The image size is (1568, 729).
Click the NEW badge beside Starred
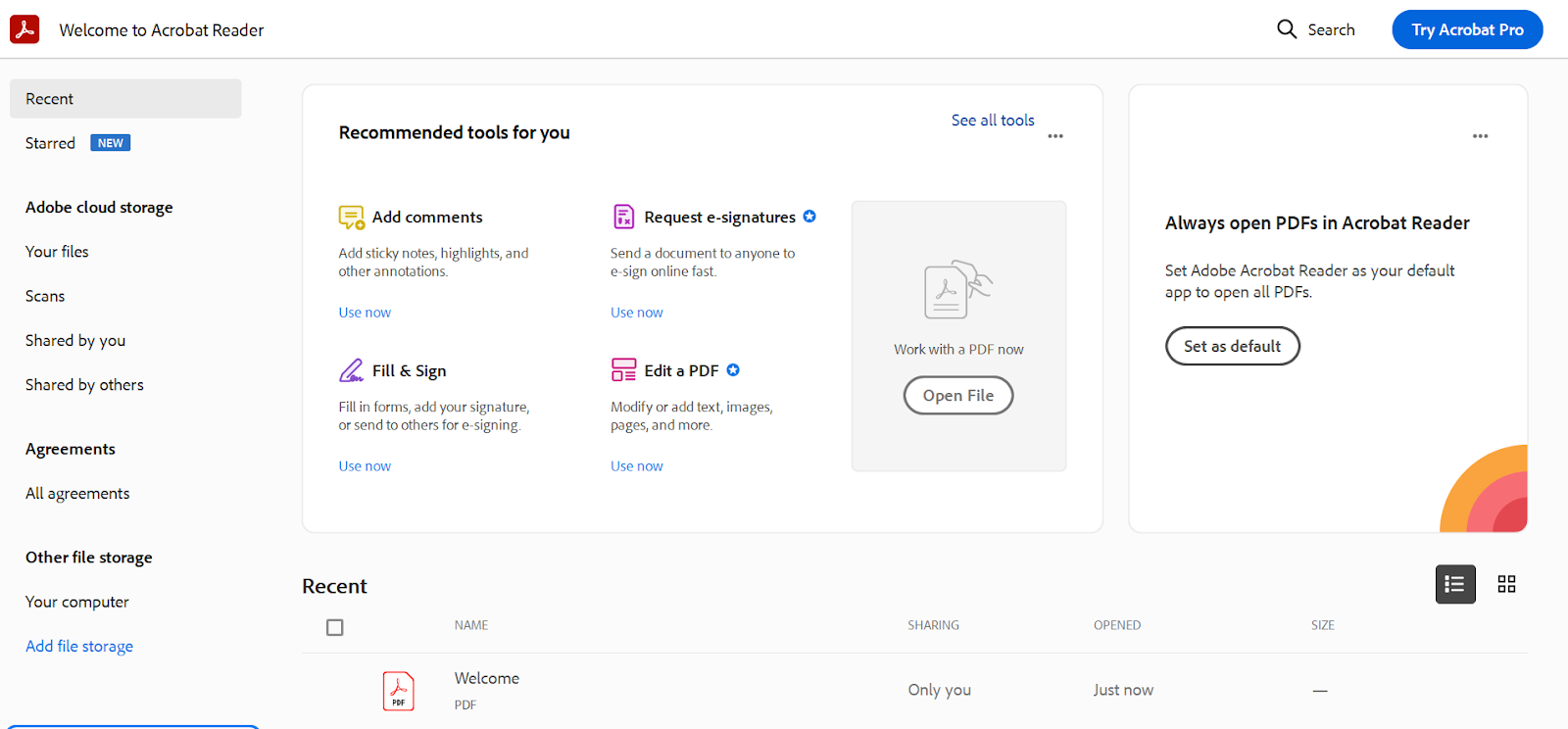pyautogui.click(x=111, y=143)
